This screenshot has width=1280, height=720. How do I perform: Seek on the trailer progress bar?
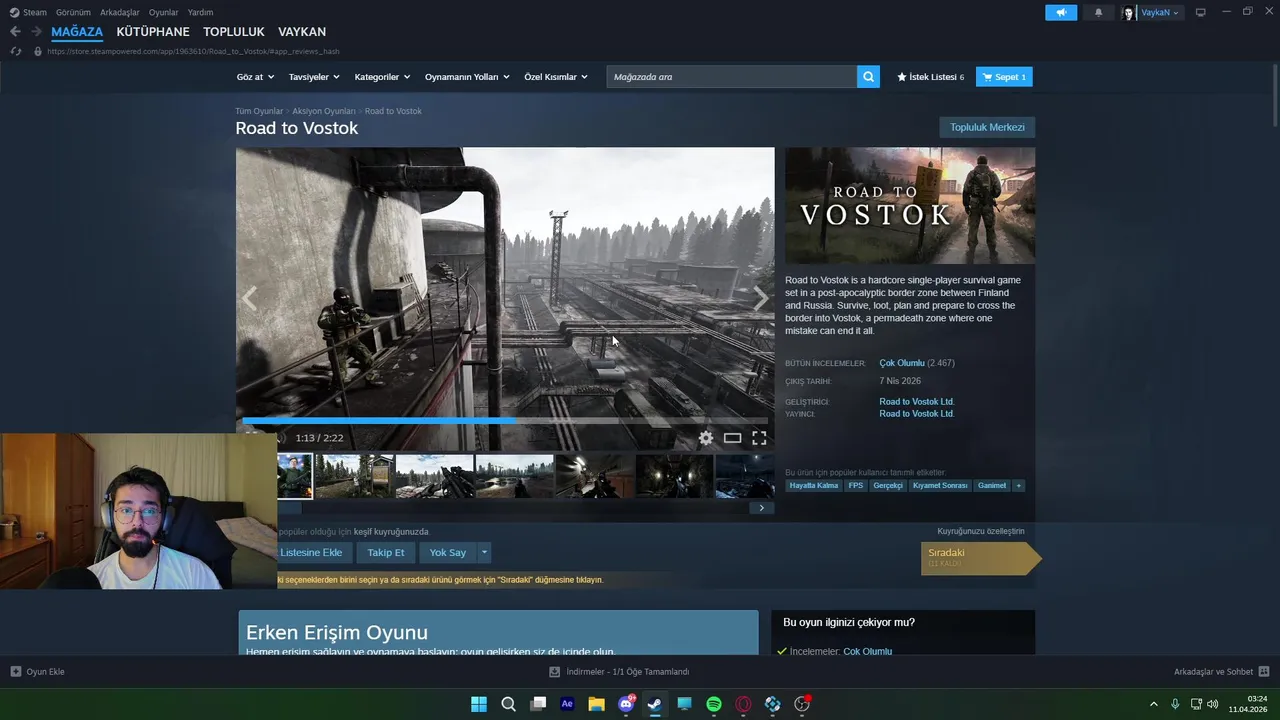(505, 421)
